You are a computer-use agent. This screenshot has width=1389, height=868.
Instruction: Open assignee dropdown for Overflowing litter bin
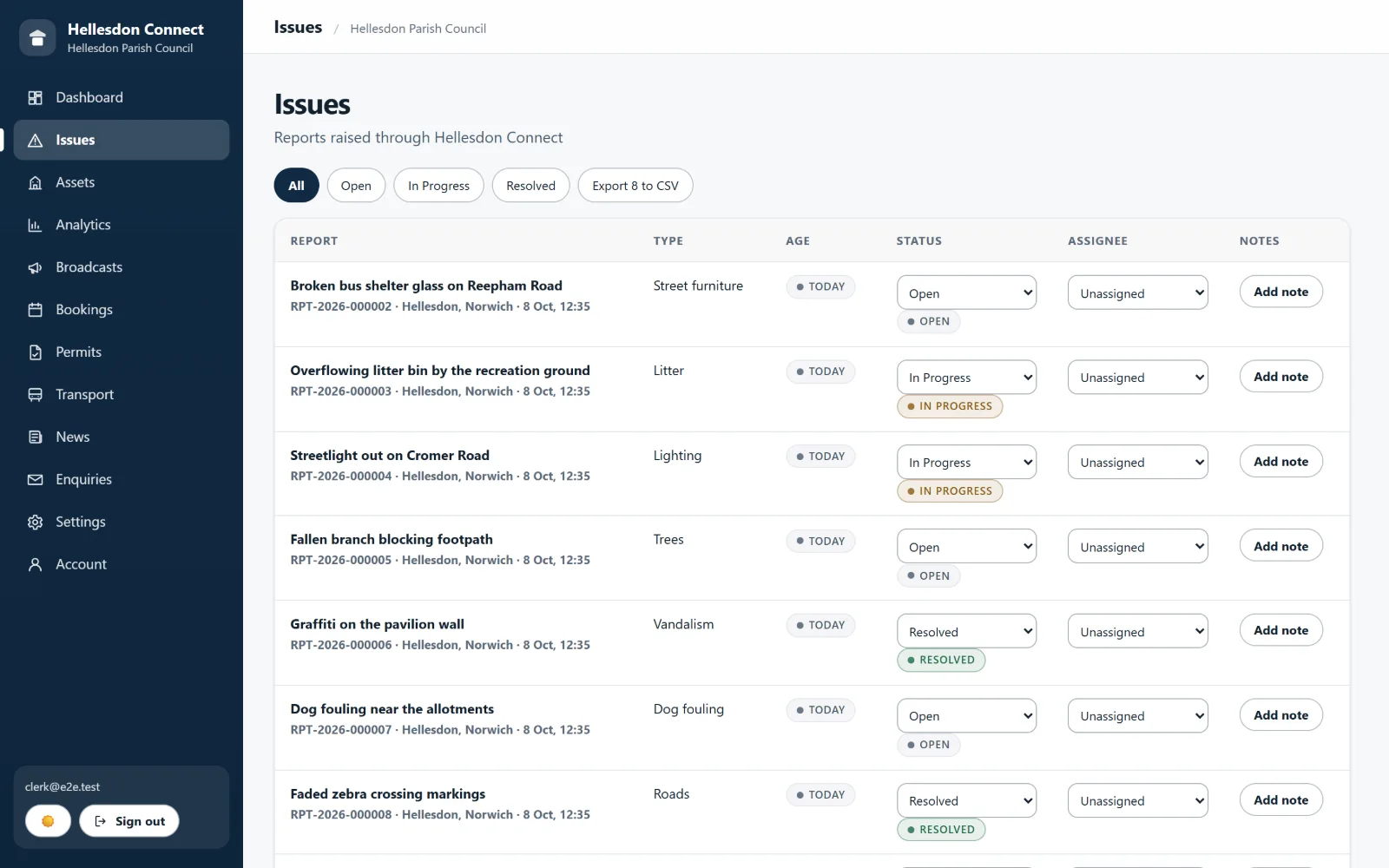pyautogui.click(x=1137, y=378)
